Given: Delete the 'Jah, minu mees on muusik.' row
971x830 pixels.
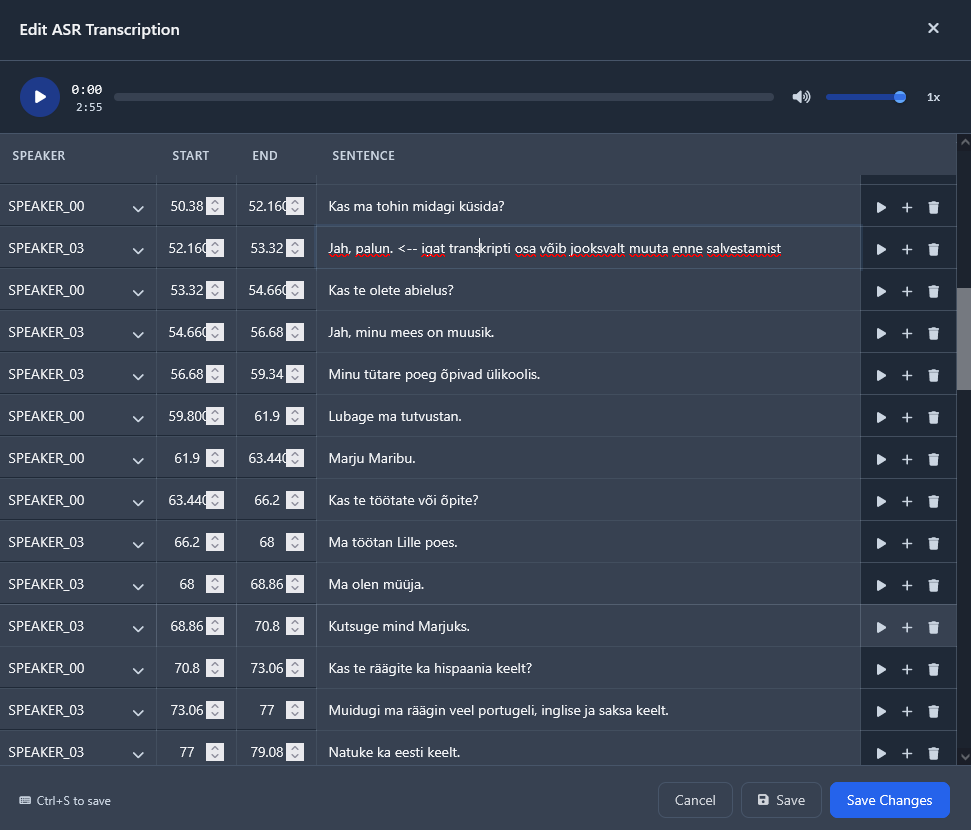Looking at the screenshot, I should tap(933, 333).
